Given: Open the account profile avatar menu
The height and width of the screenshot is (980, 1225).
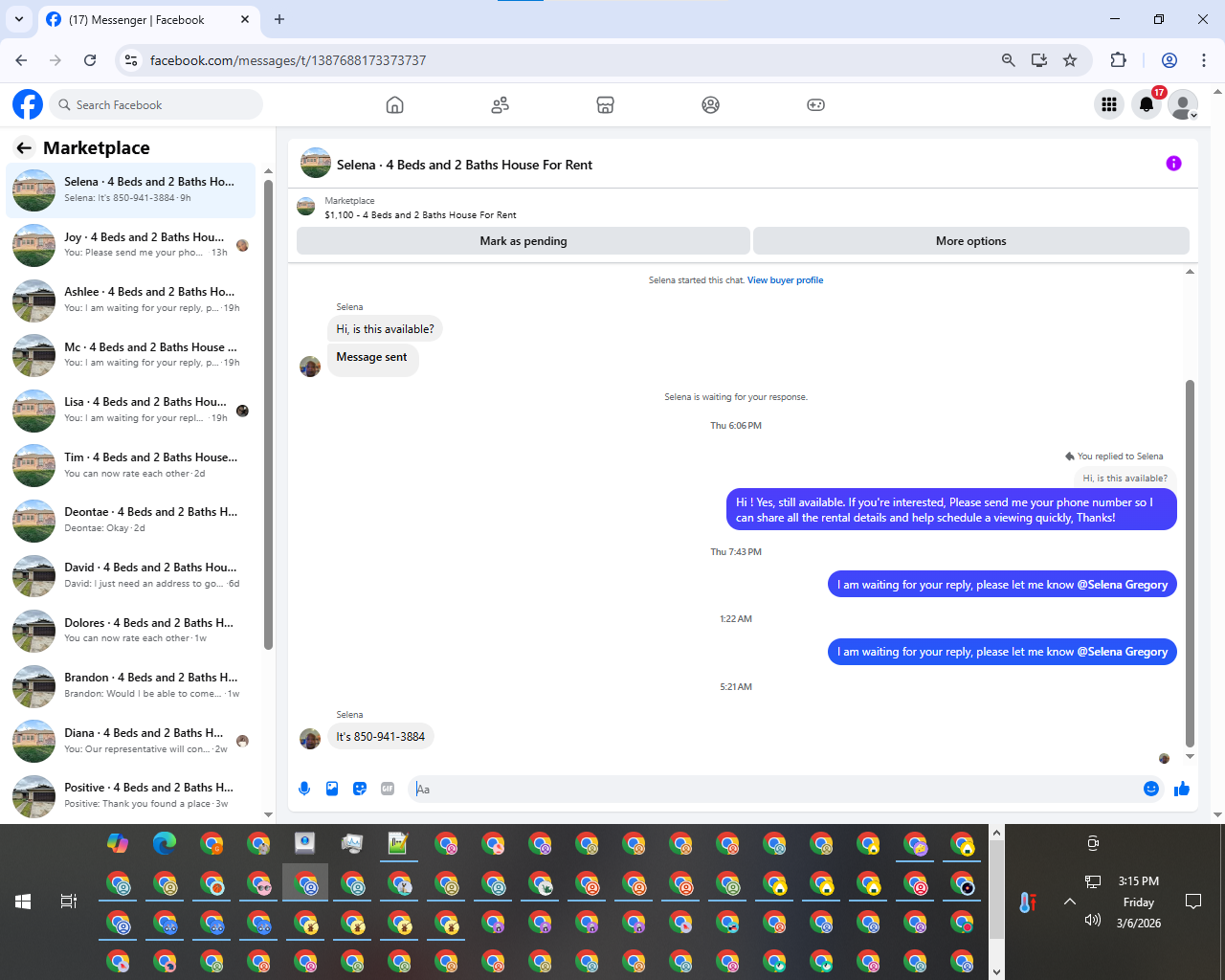Looking at the screenshot, I should (x=1184, y=105).
